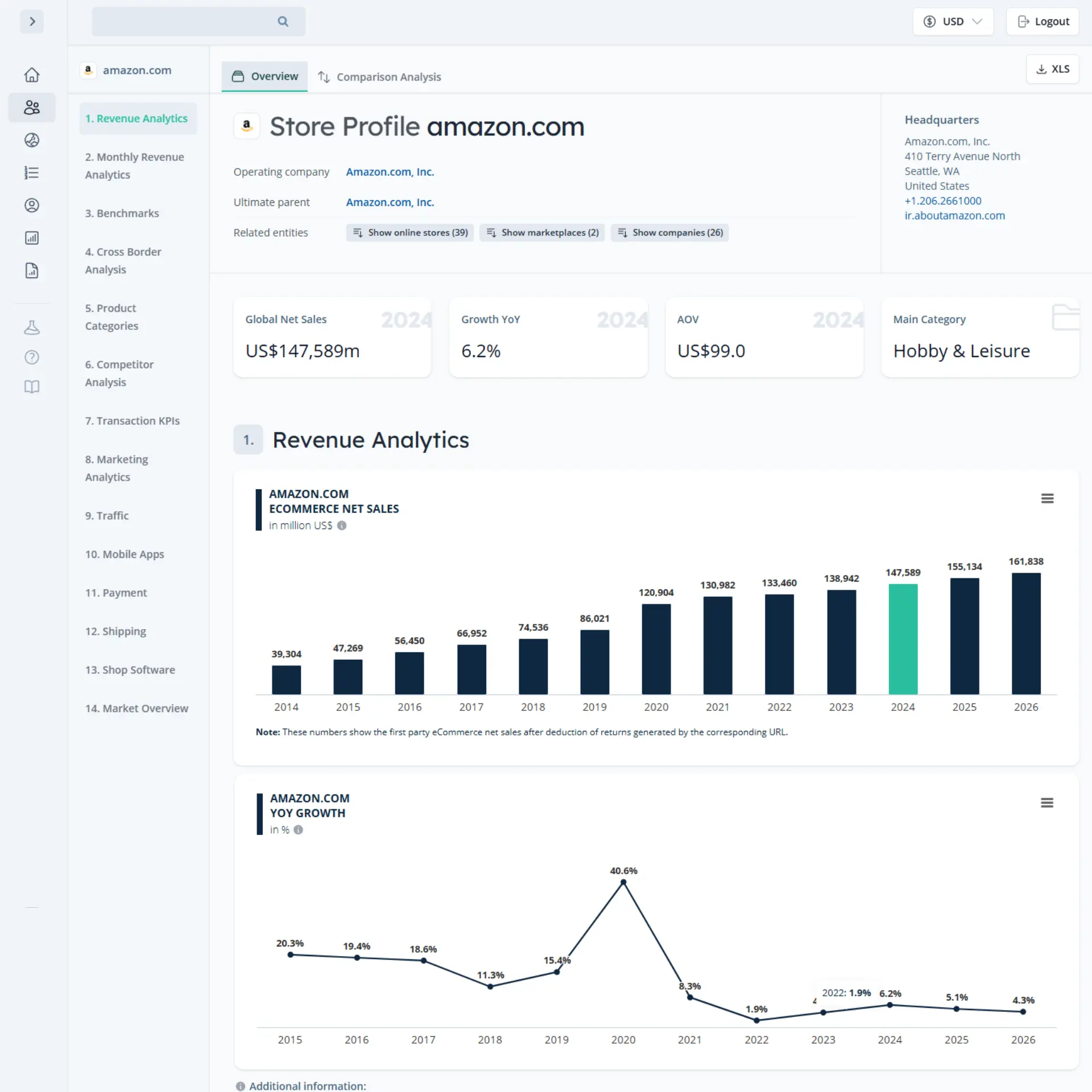Open the analytics bar-chart icon
Screen dimensions: 1092x1092
[x=32, y=238]
